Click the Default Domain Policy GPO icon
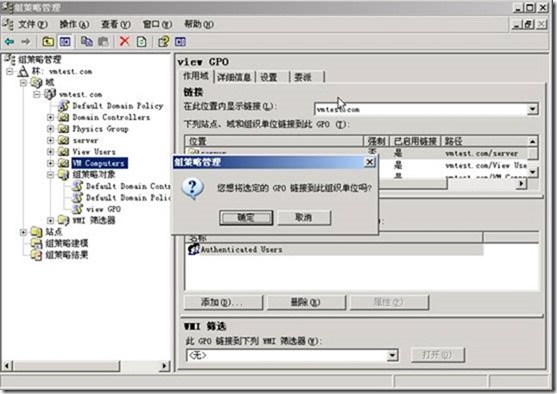557x394 pixels. click(64, 106)
